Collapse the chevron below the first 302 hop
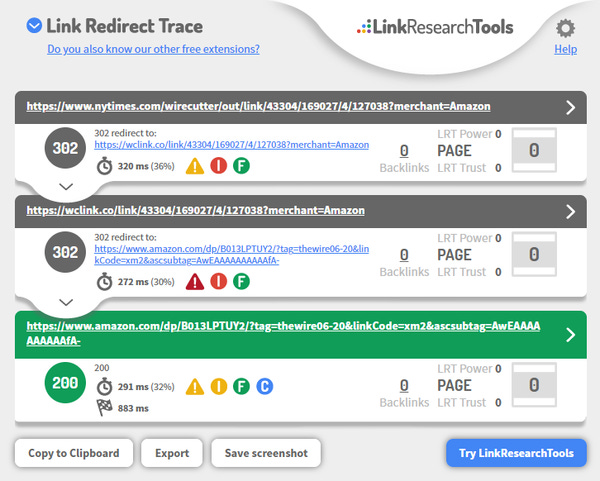 (x=66, y=187)
